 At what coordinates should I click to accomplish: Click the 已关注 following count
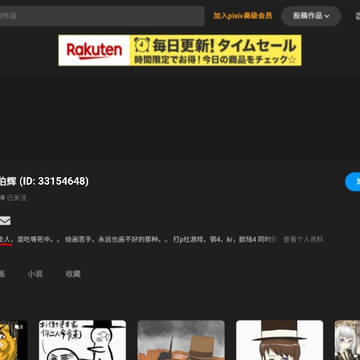[13, 197]
